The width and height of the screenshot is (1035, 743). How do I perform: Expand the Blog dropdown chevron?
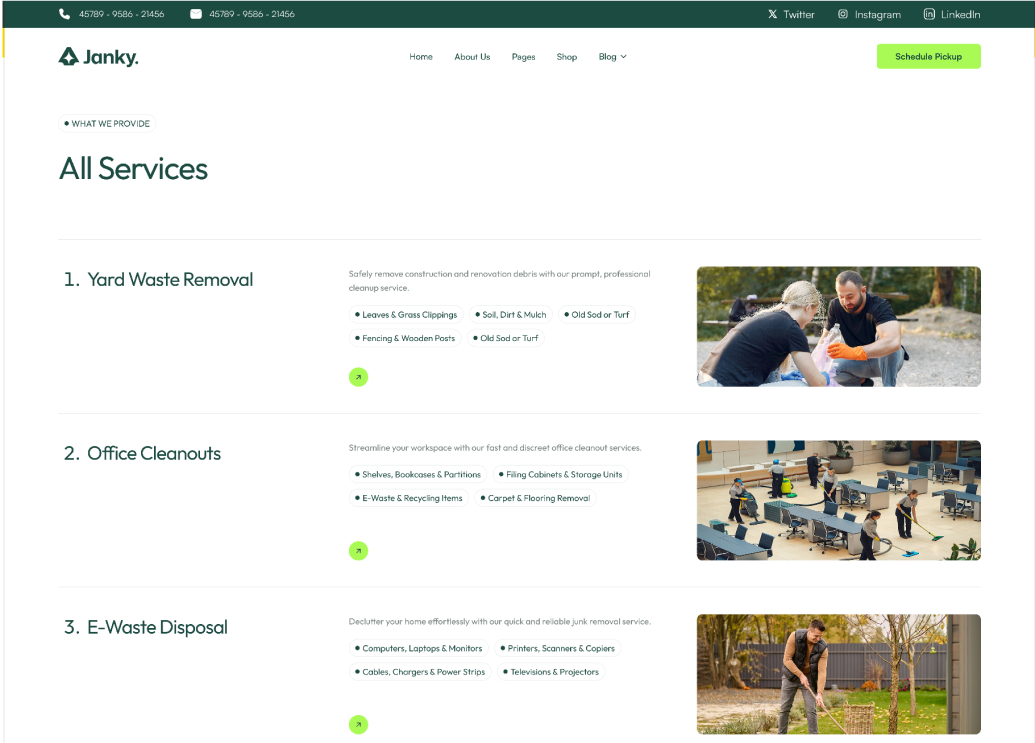624,57
